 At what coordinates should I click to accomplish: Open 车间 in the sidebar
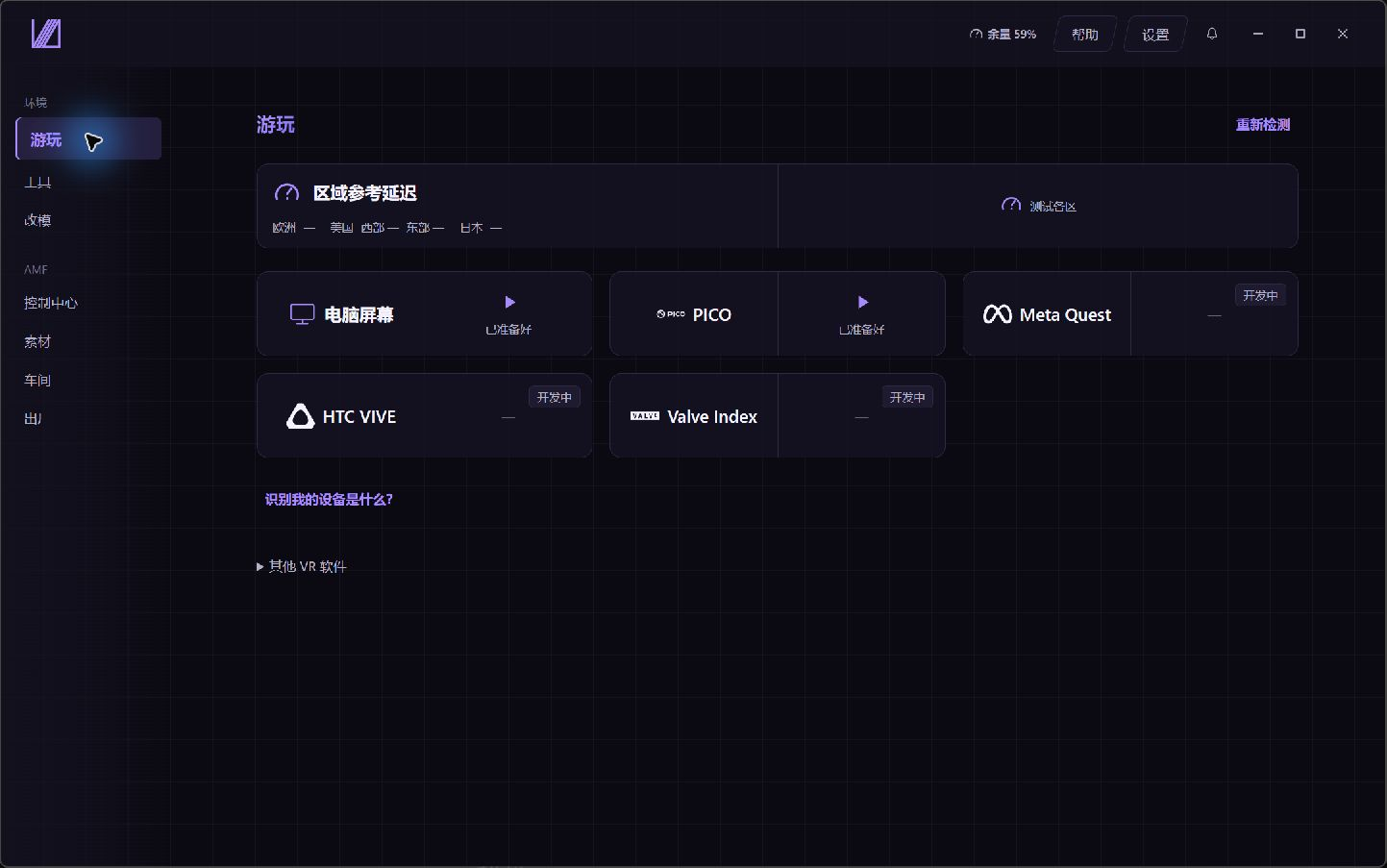[37, 380]
